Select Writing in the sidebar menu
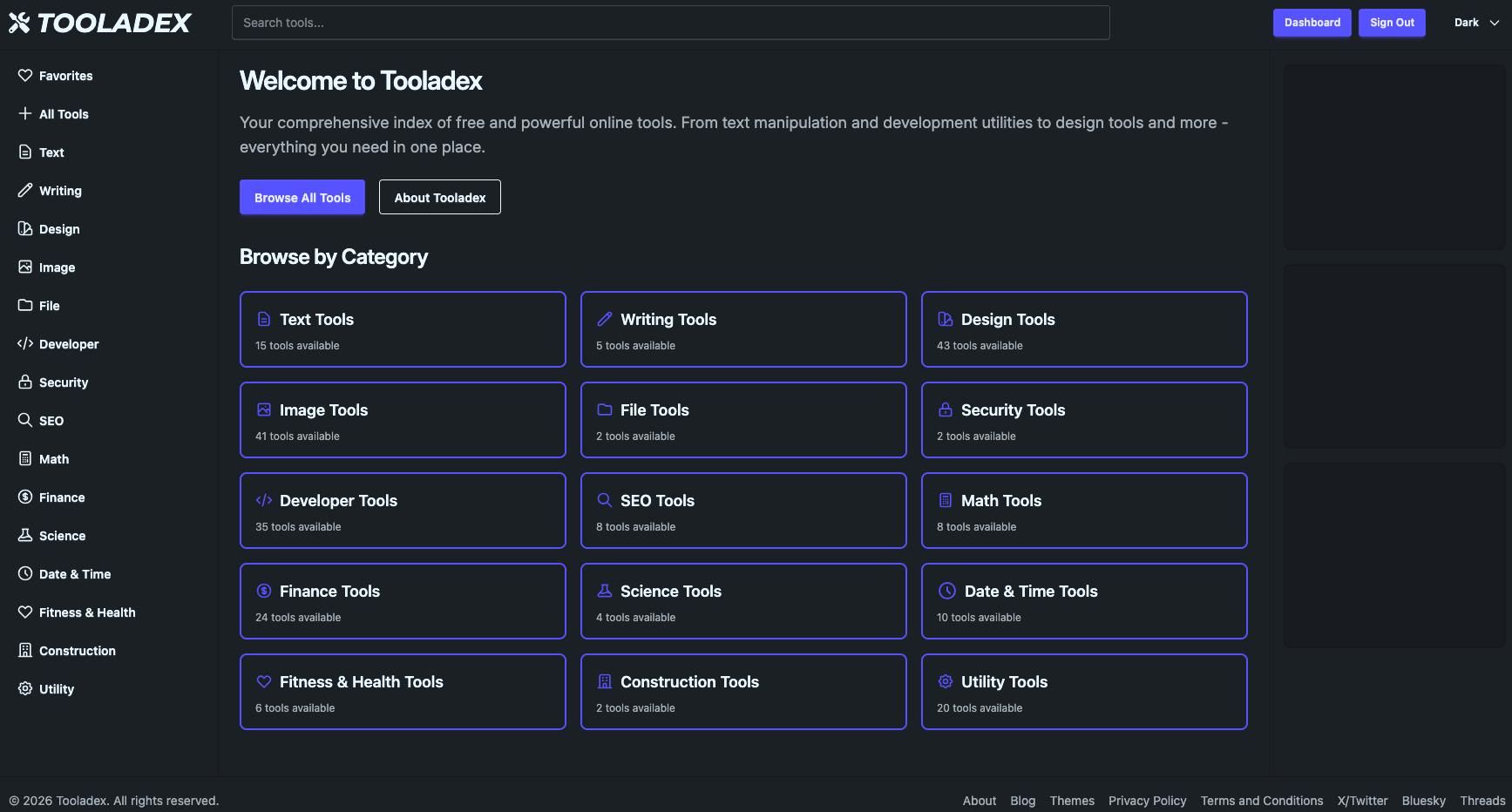 click(x=60, y=191)
